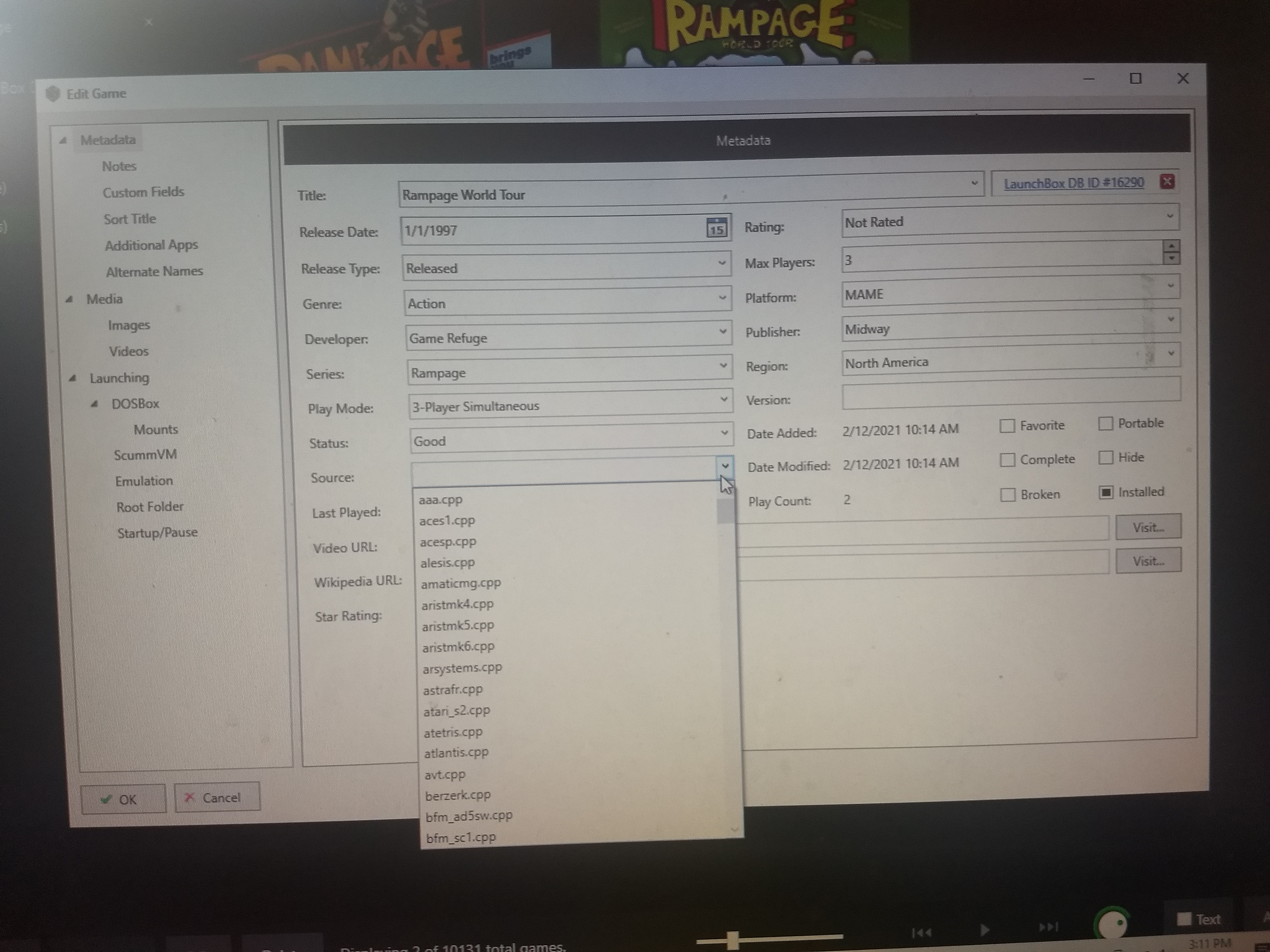Click the Visit button for Wikipedia URL
The image size is (1270, 952).
(1148, 561)
